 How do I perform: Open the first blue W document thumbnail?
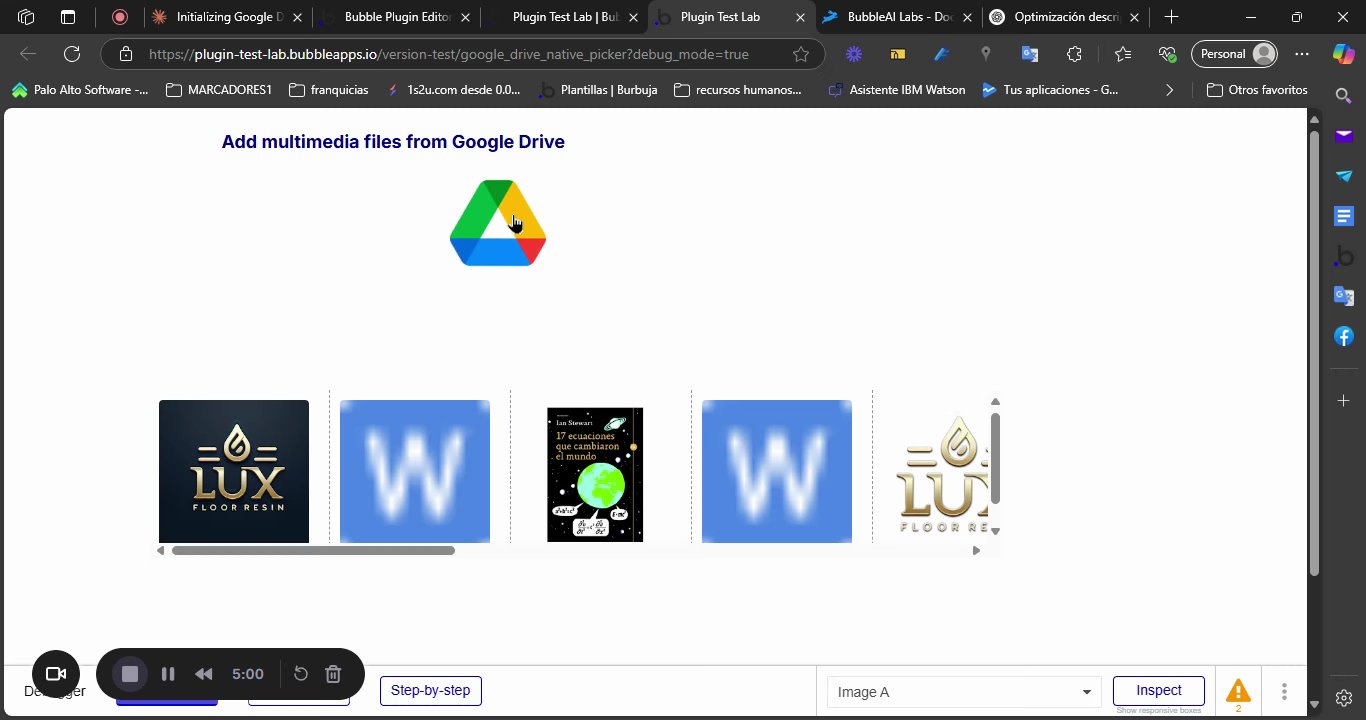pos(415,471)
